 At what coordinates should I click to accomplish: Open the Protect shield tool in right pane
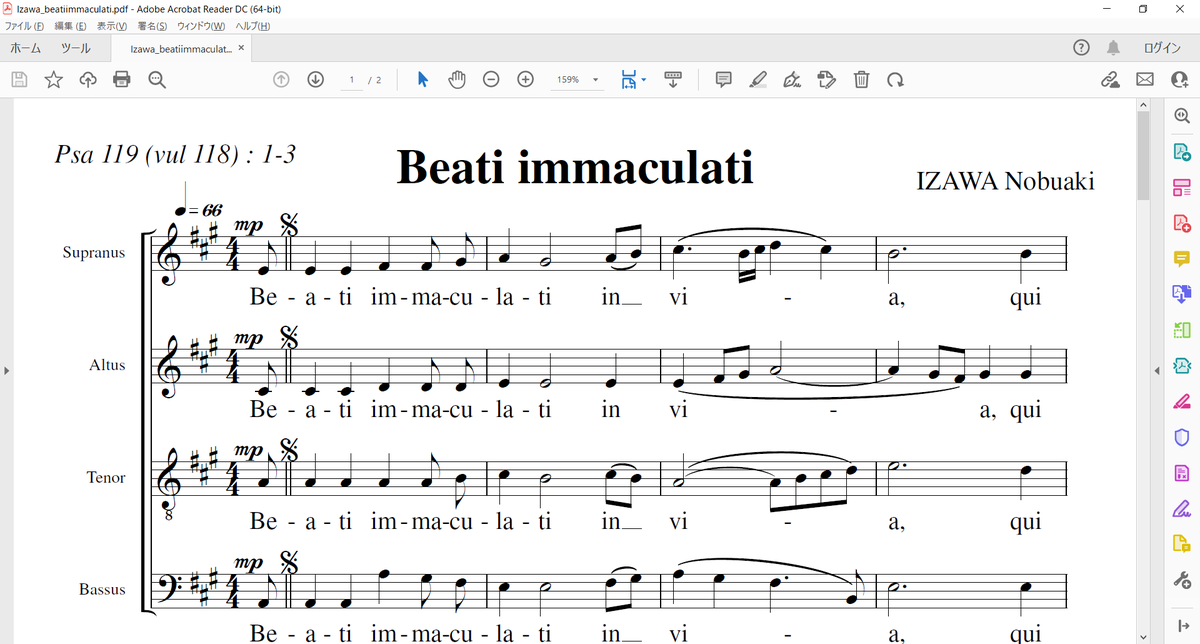[x=1181, y=437]
